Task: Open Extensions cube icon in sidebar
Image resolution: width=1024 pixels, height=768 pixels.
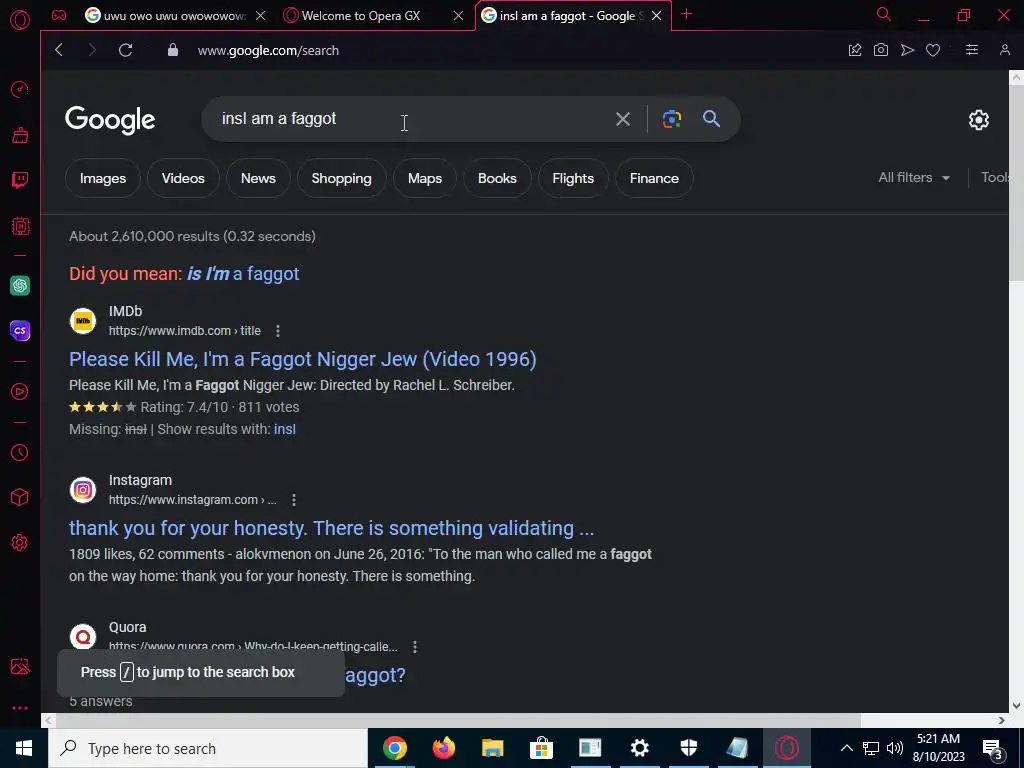Action: (x=20, y=497)
